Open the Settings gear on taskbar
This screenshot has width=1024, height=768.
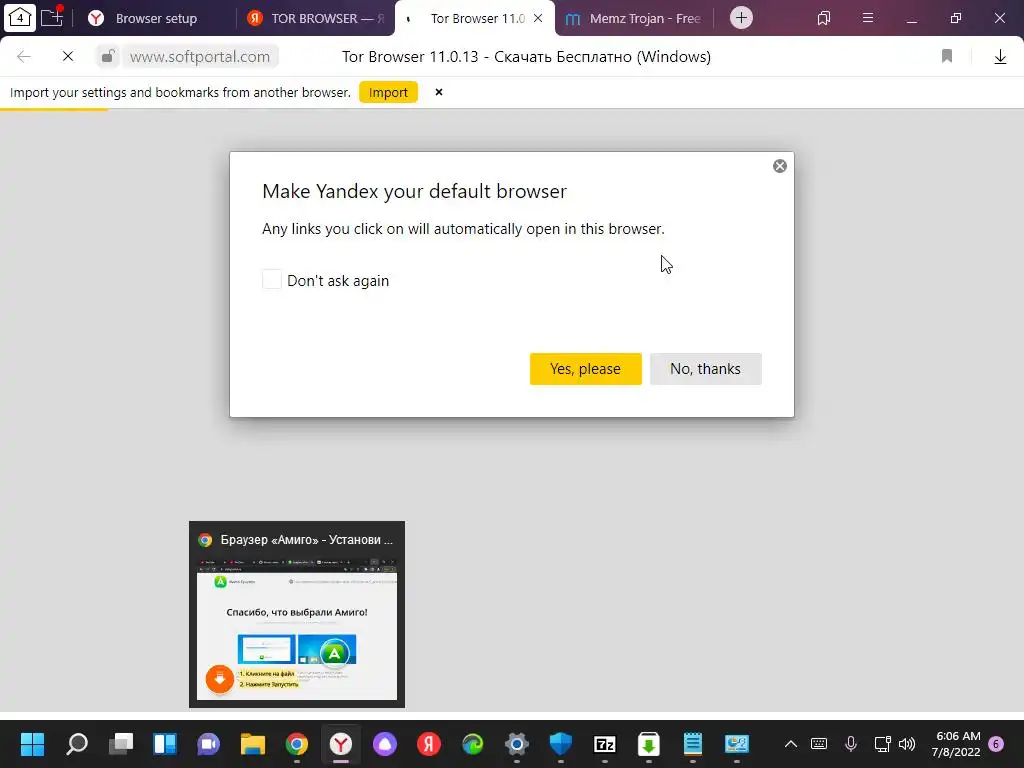517,744
